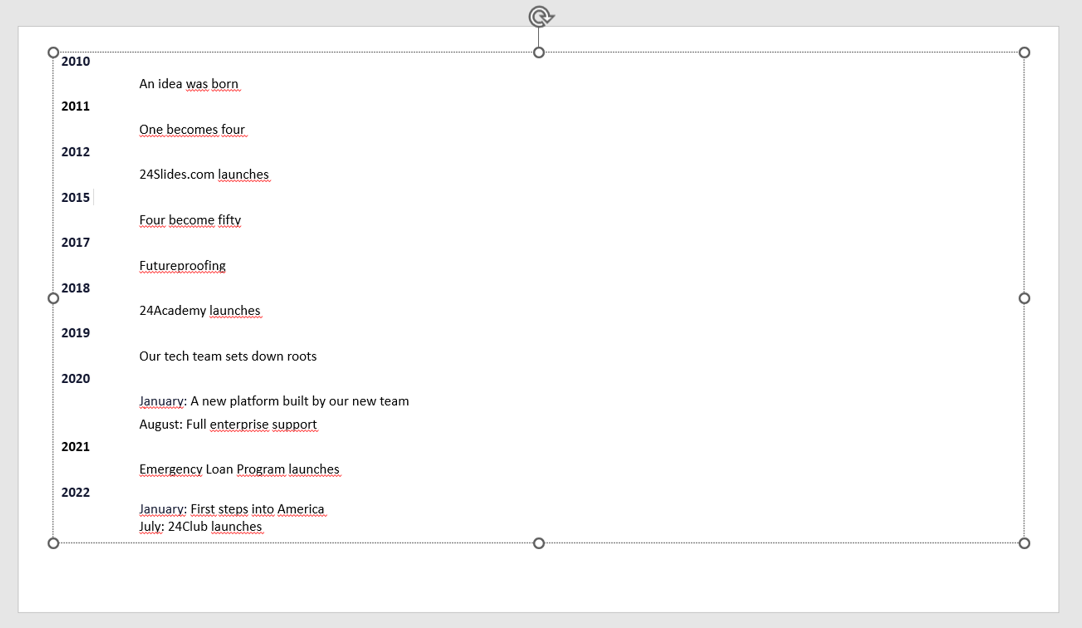Screen dimensions: 1082x628
Task: Place cursor in the year 2020
Action: [x=75, y=378]
